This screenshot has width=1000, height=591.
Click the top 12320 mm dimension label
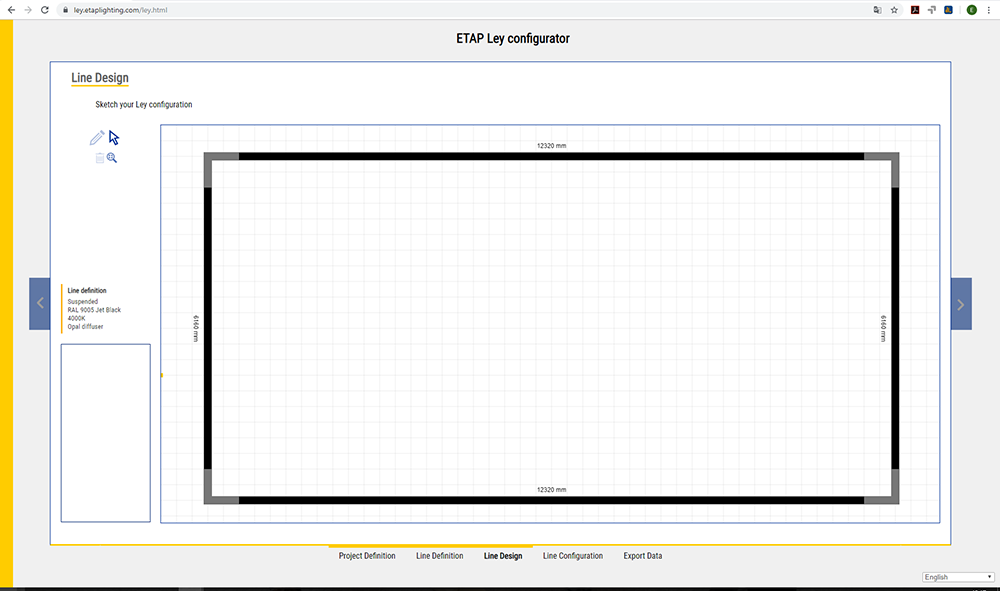click(552, 146)
